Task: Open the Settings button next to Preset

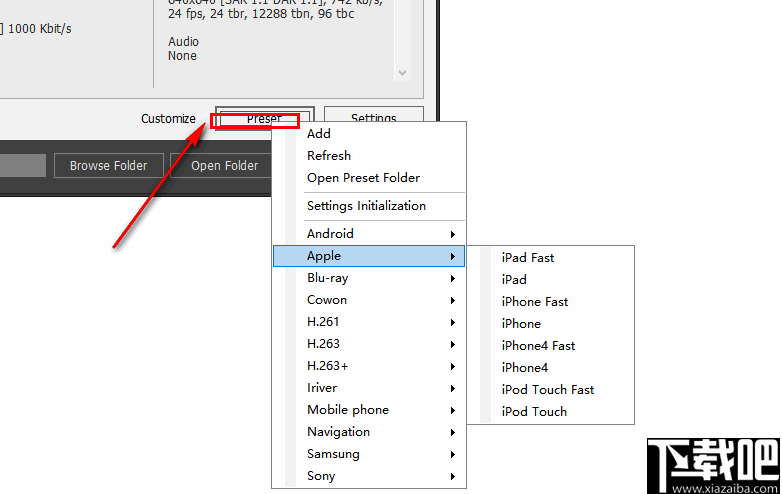Action: point(374,115)
